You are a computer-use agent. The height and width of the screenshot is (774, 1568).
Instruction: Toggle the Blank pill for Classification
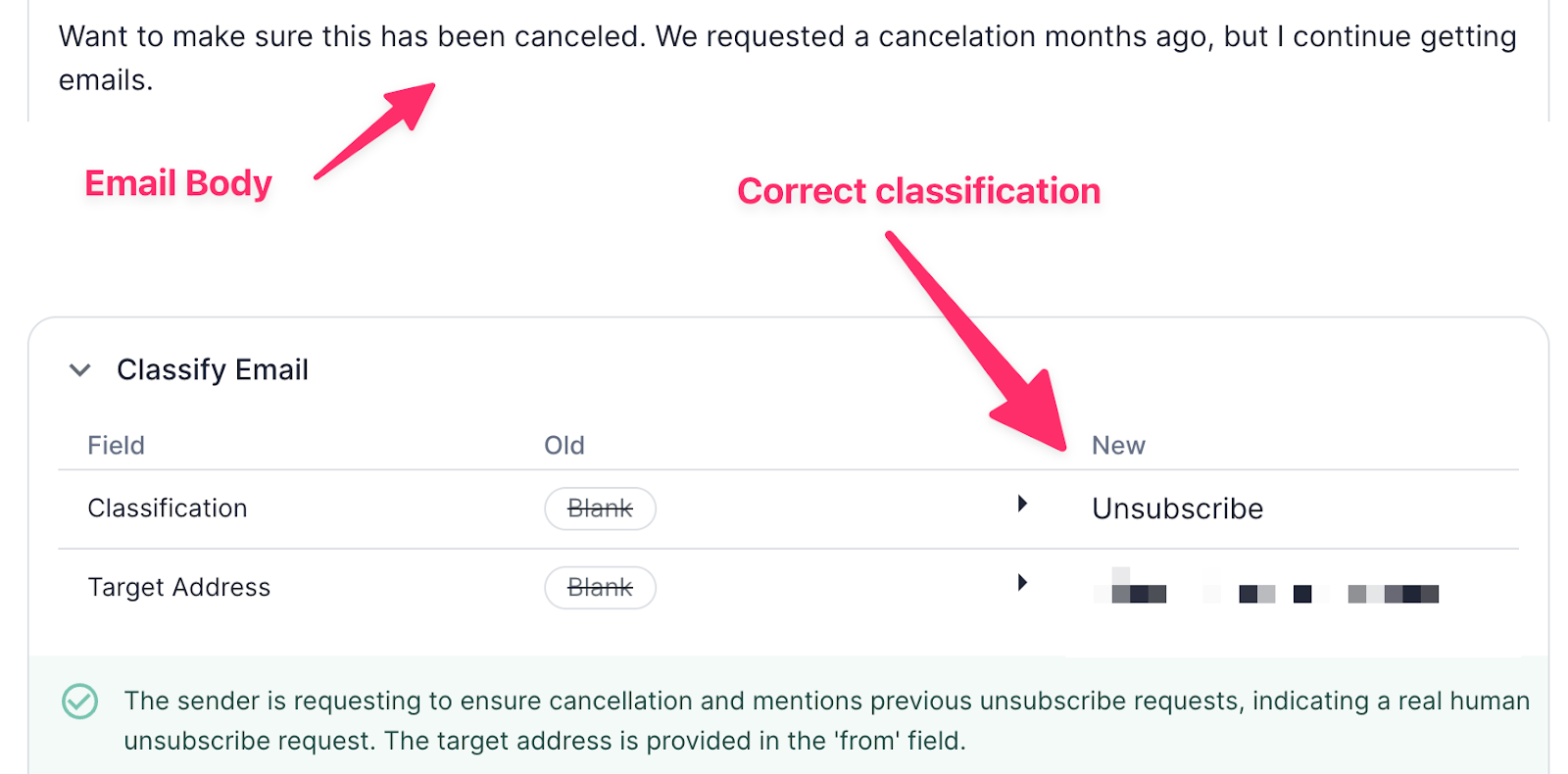coord(600,508)
